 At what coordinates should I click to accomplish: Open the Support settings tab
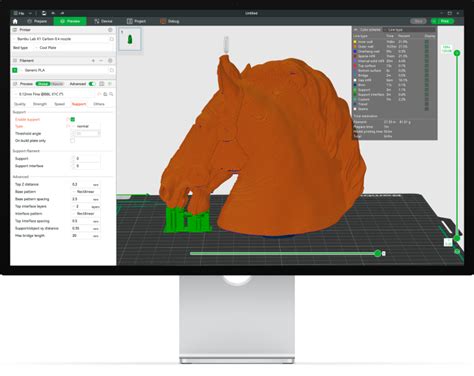coord(79,104)
